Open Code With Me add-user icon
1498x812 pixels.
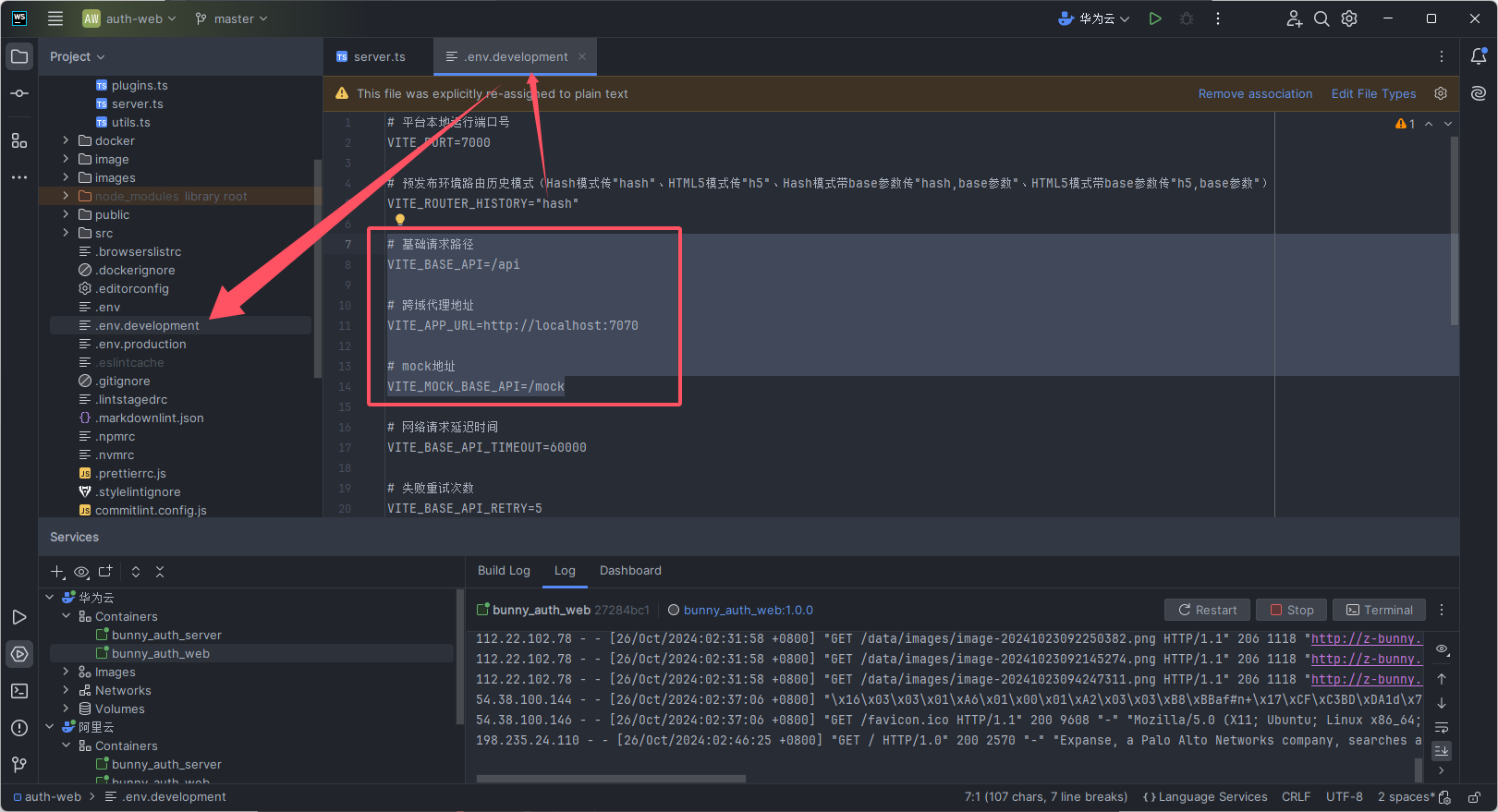point(1294,18)
